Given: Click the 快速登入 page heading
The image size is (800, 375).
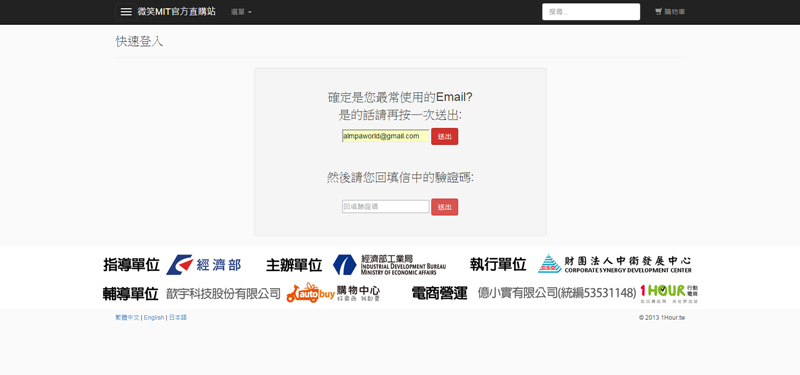Looking at the screenshot, I should (139, 41).
